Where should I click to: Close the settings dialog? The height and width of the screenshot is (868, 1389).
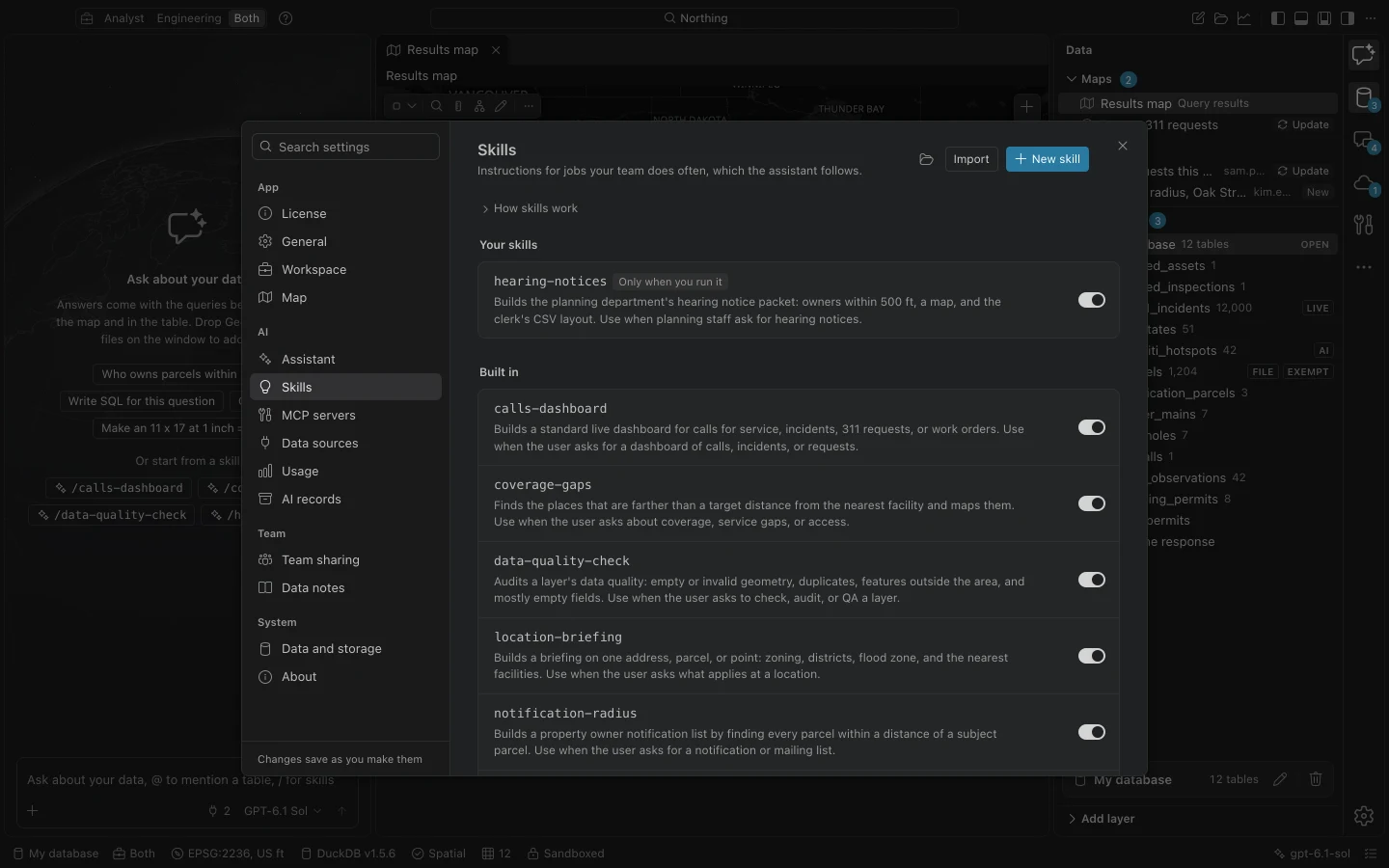(x=1123, y=146)
